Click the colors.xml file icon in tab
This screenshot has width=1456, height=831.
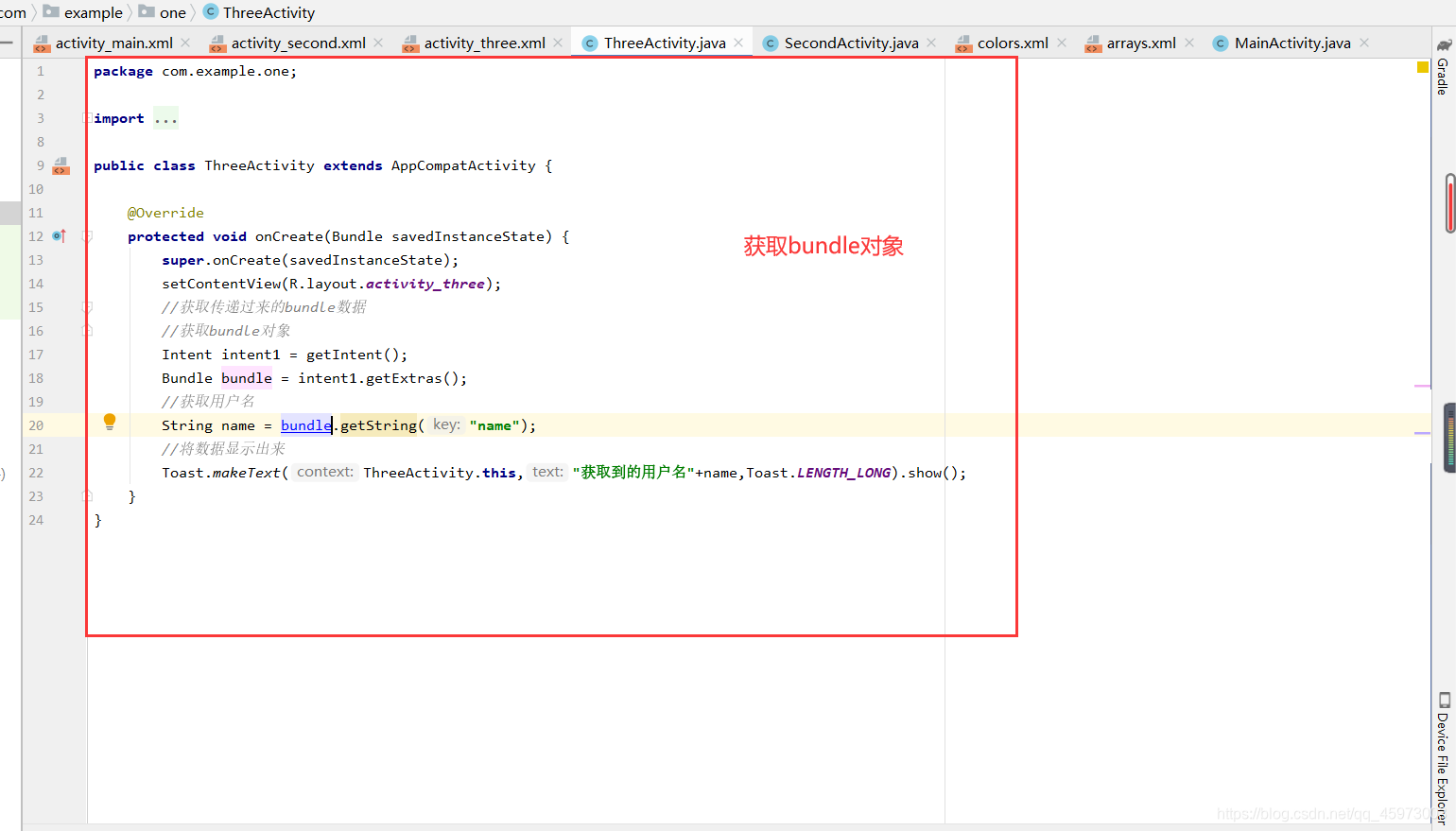click(963, 43)
